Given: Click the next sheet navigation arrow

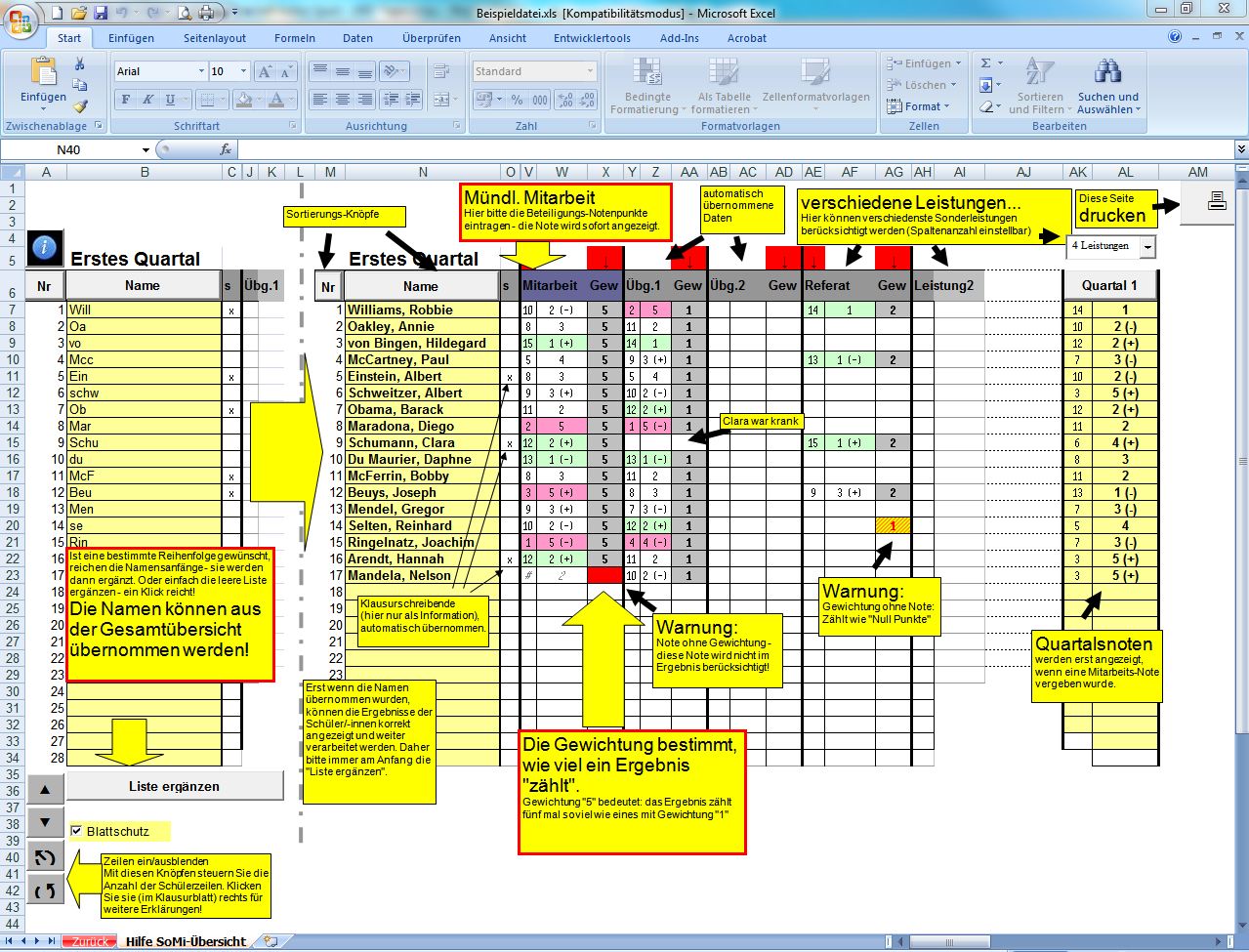Looking at the screenshot, I should [39, 941].
